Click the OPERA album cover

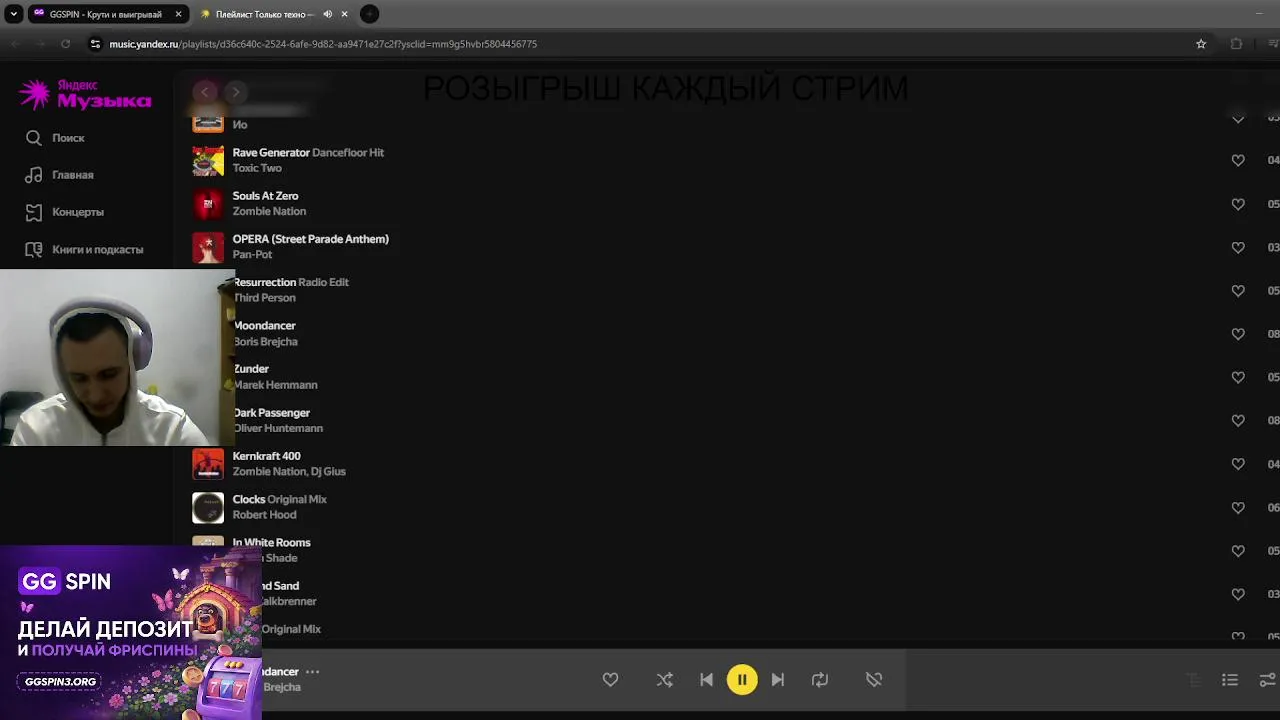pyautogui.click(x=208, y=247)
